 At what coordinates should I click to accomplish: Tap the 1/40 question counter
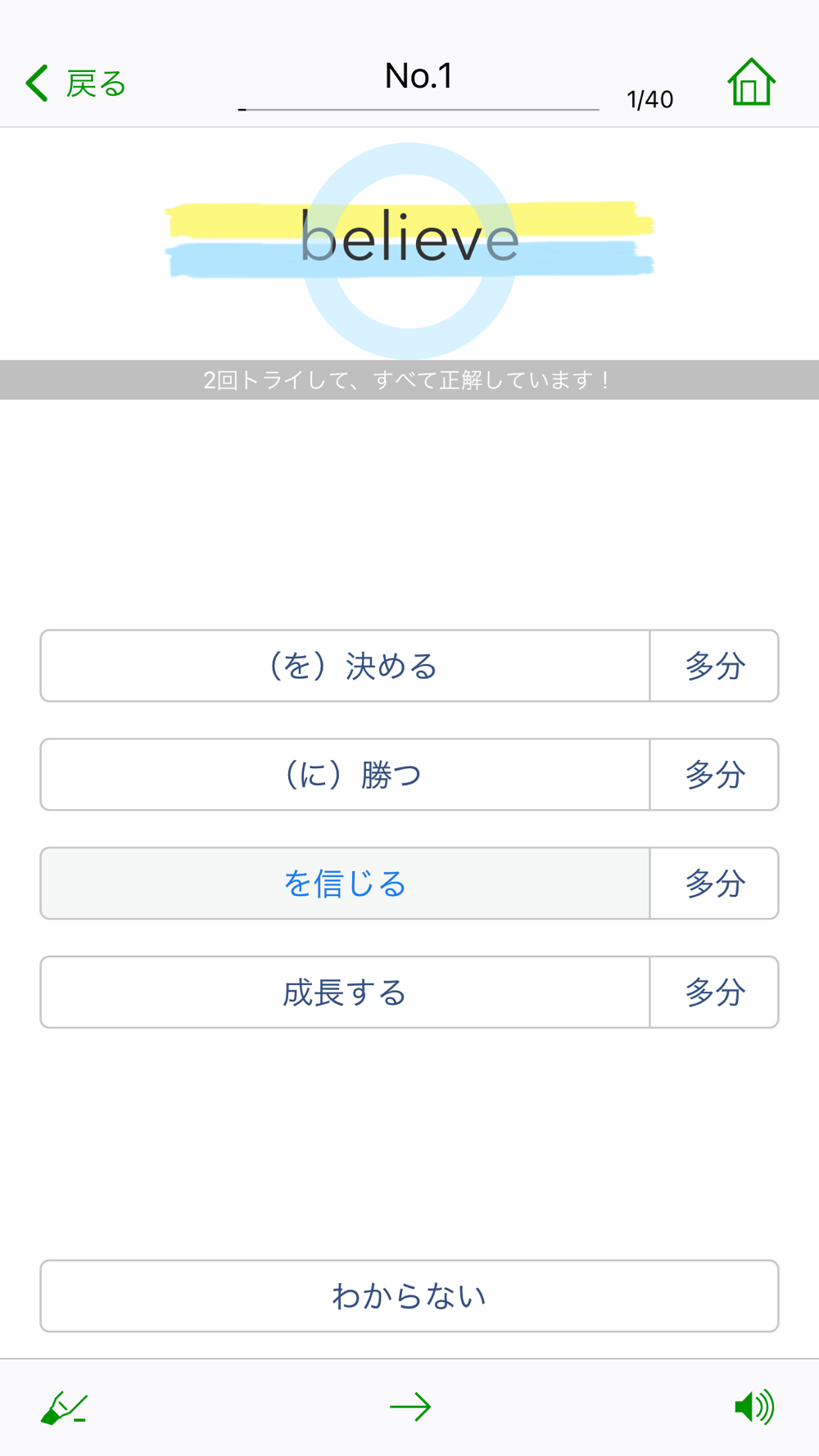coord(649,100)
